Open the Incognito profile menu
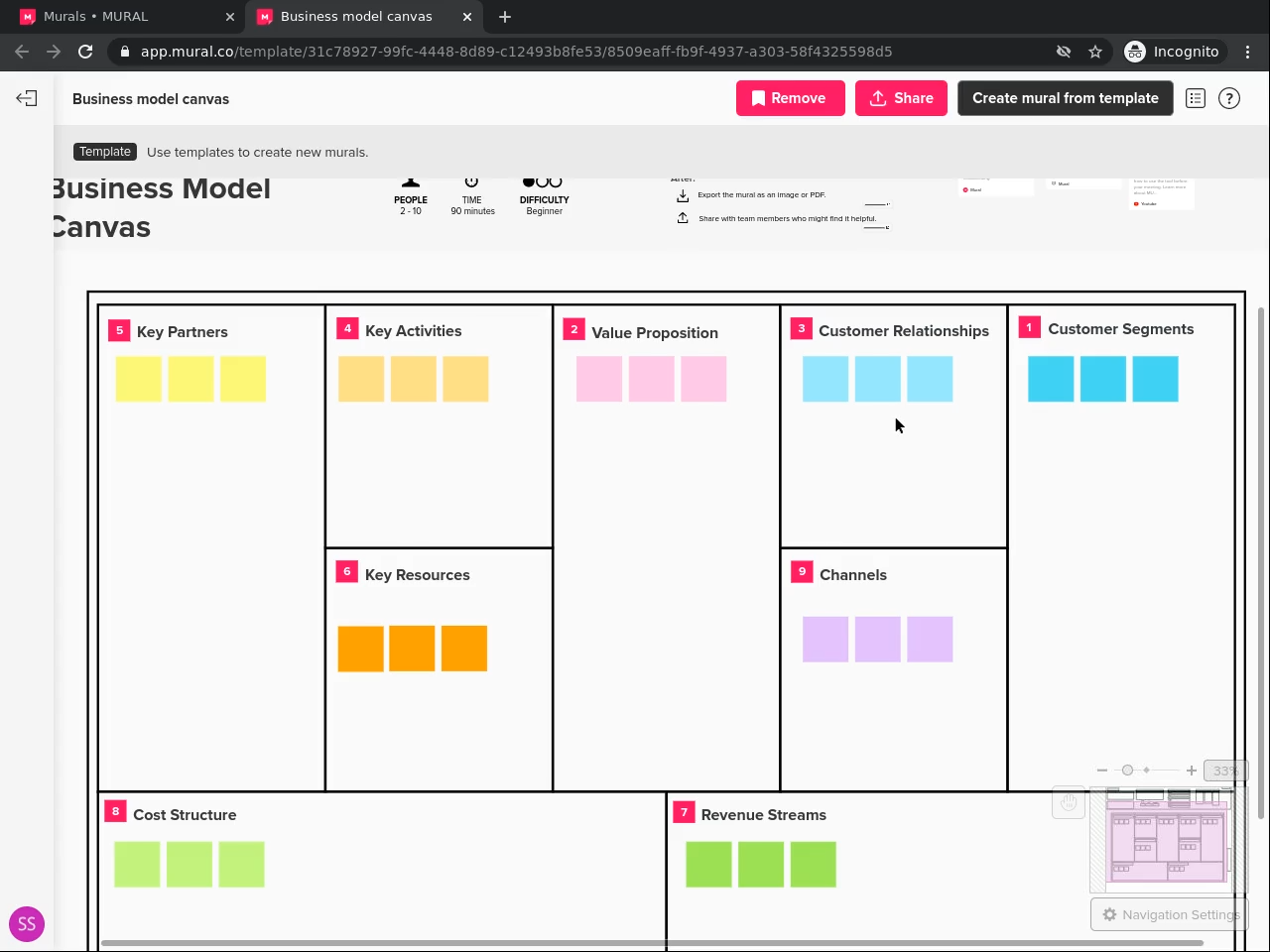Screen dimensions: 1270x952 [1172, 52]
